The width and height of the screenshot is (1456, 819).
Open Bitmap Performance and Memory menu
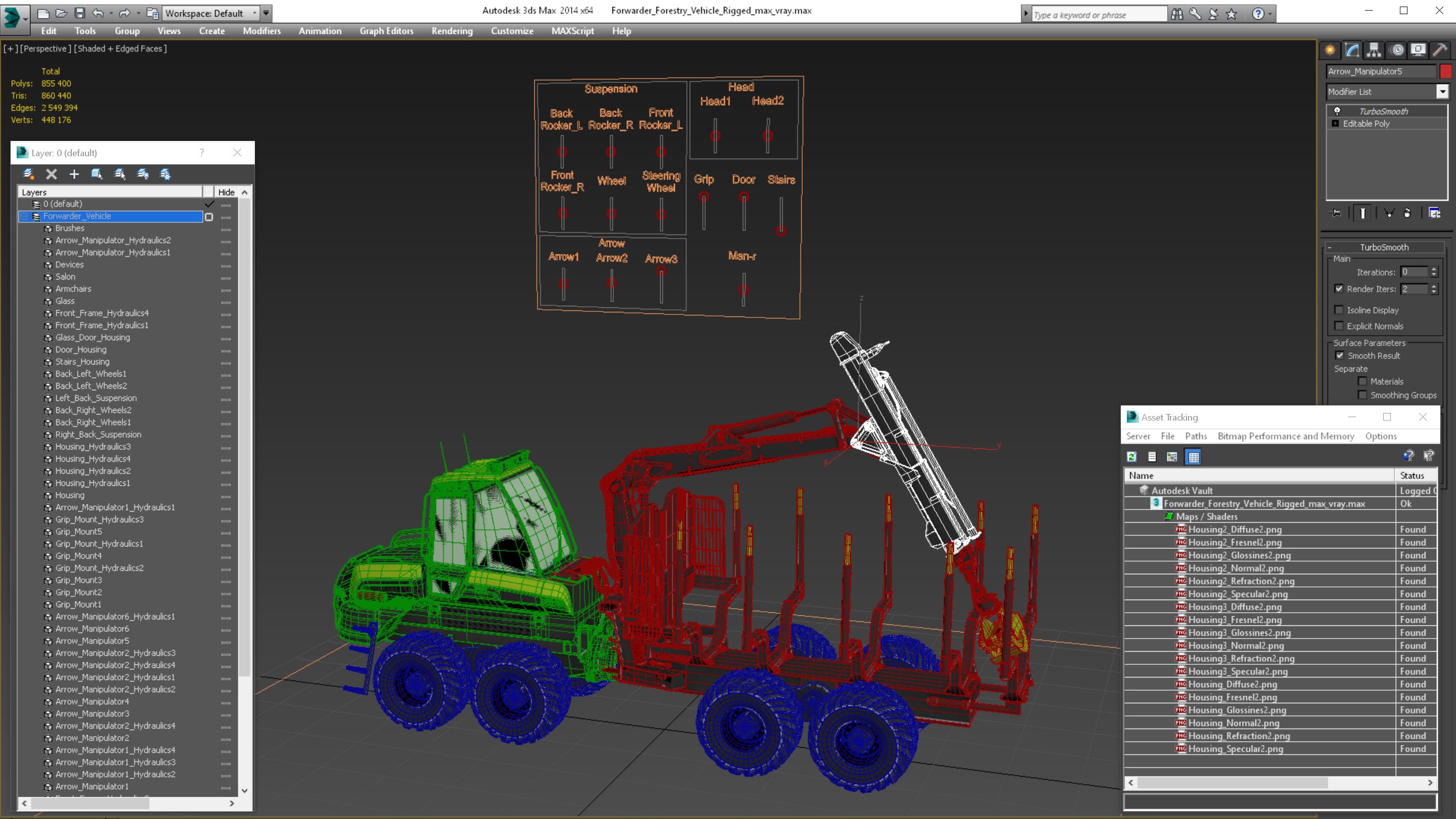[x=1285, y=436]
